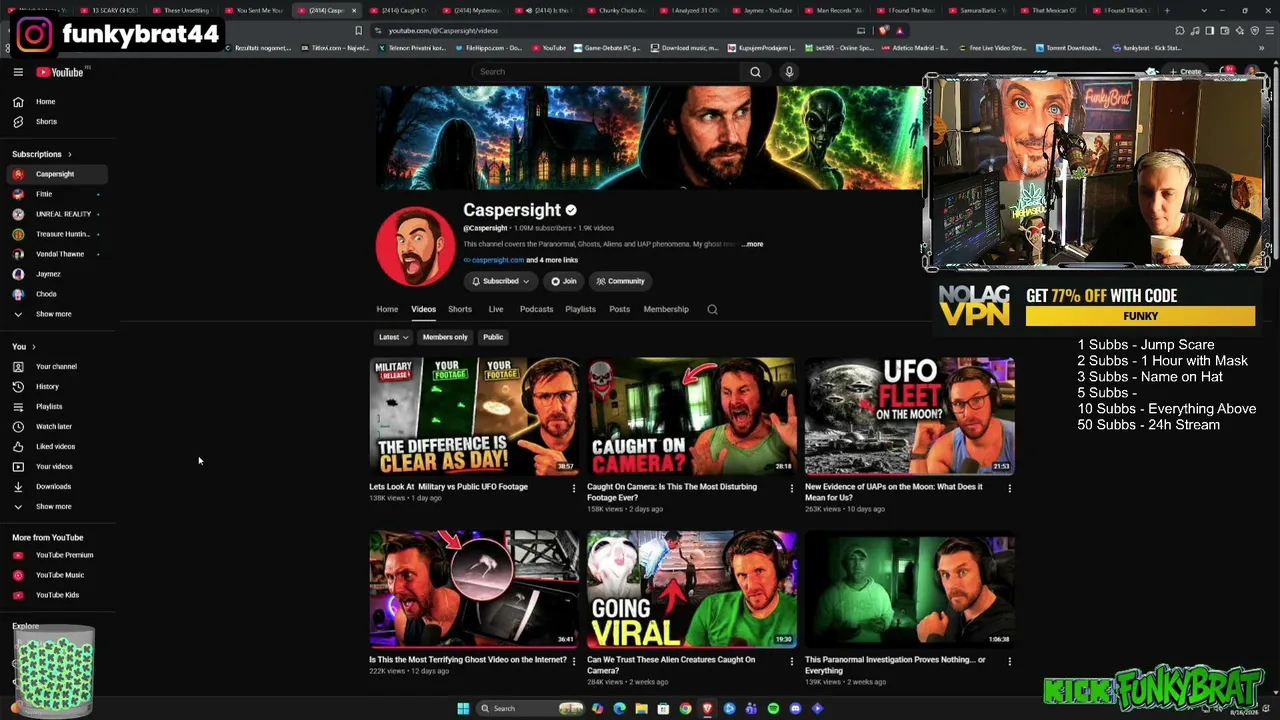Bookmark this page with the address bar icon
Screen dimensions: 1280x720
(x=358, y=31)
